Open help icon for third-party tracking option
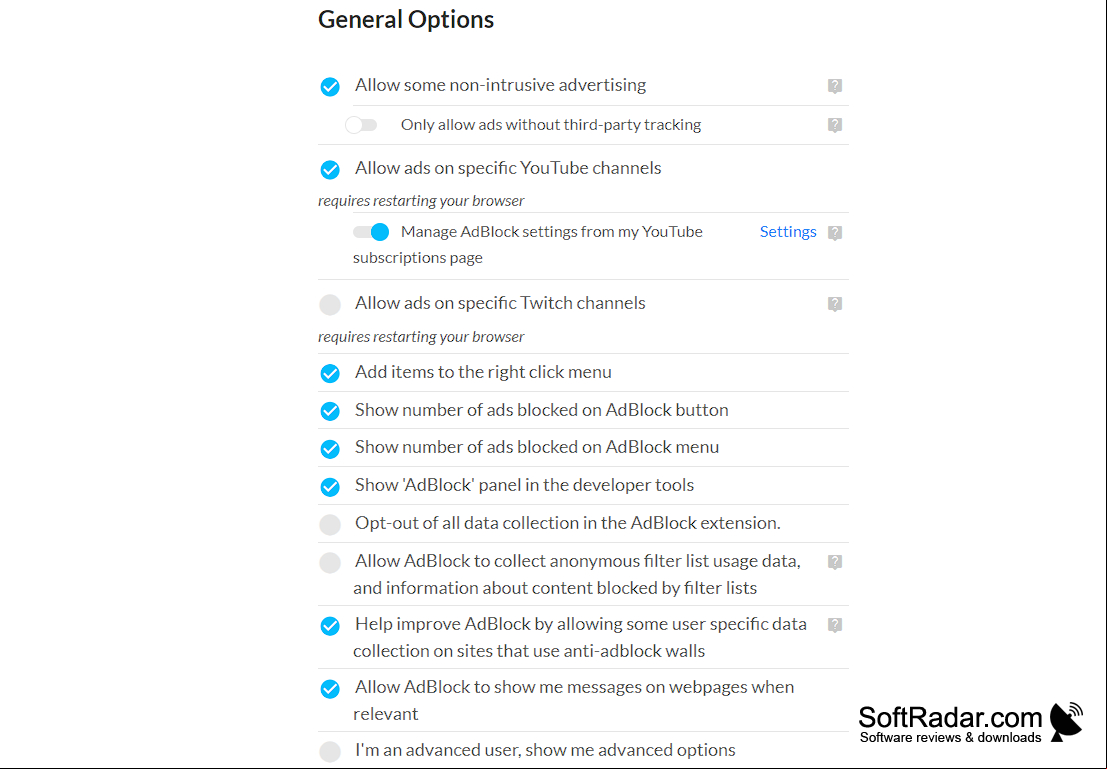This screenshot has height=769, width=1107. click(x=834, y=125)
